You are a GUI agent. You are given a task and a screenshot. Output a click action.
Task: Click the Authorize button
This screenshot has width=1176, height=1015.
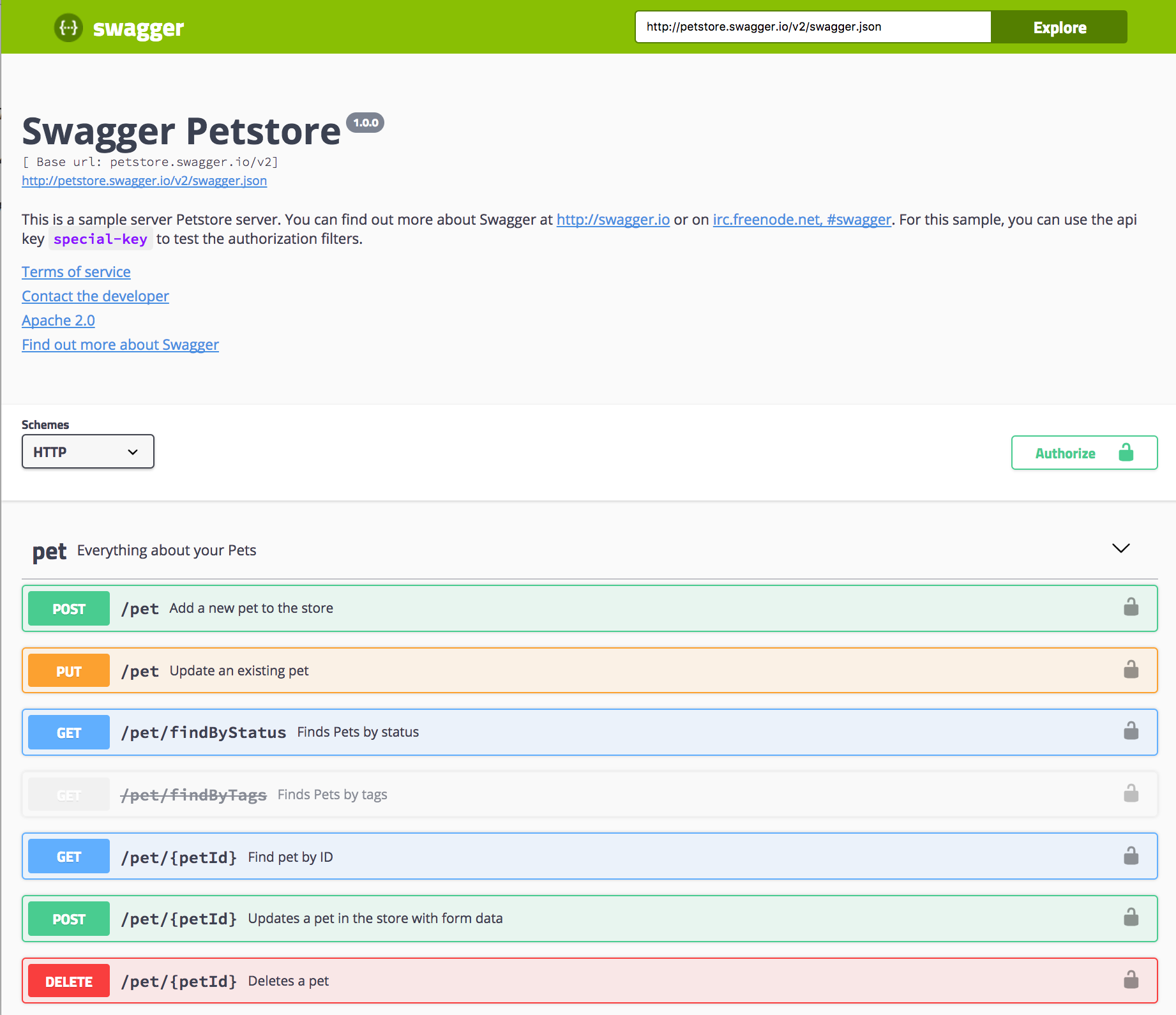(x=1084, y=453)
